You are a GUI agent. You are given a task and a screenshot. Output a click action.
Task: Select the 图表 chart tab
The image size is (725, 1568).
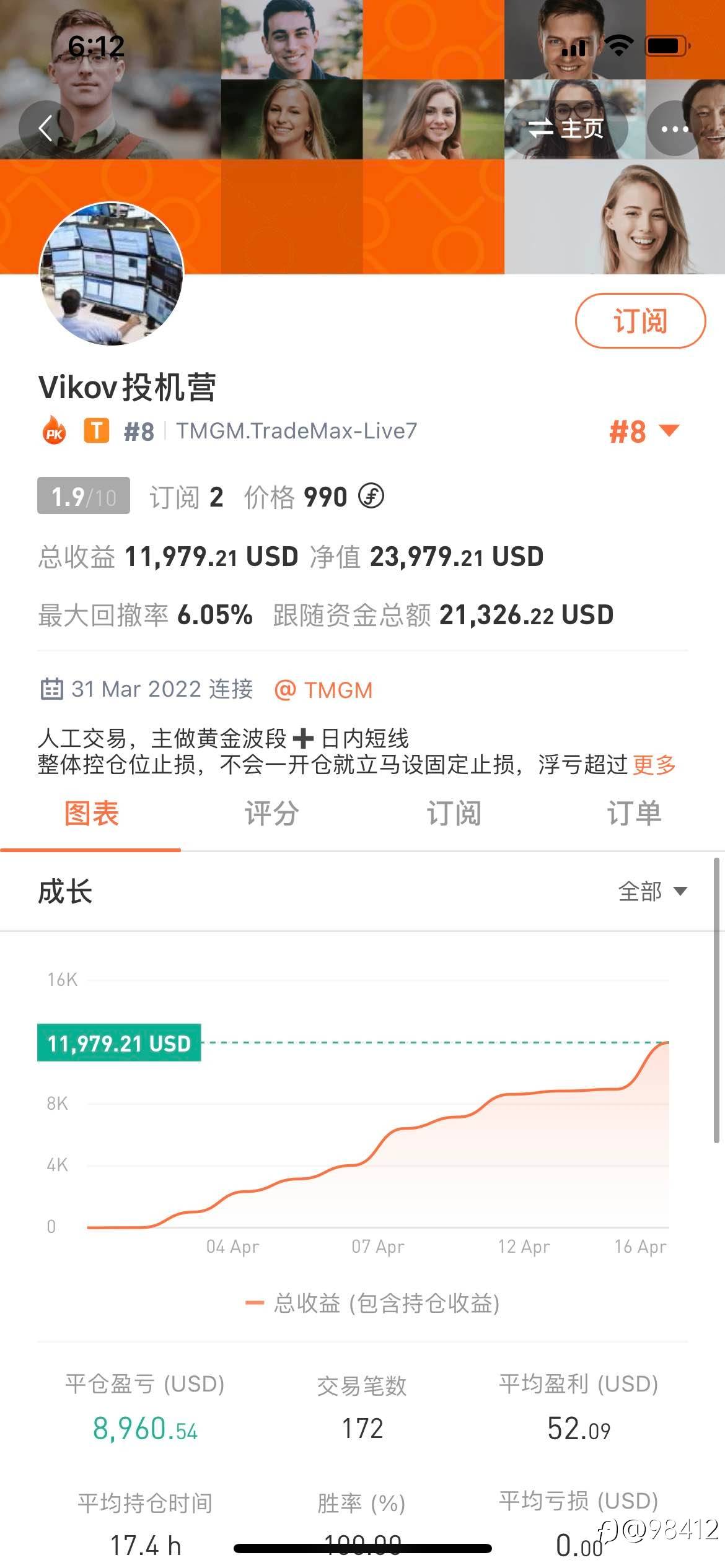[x=91, y=814]
